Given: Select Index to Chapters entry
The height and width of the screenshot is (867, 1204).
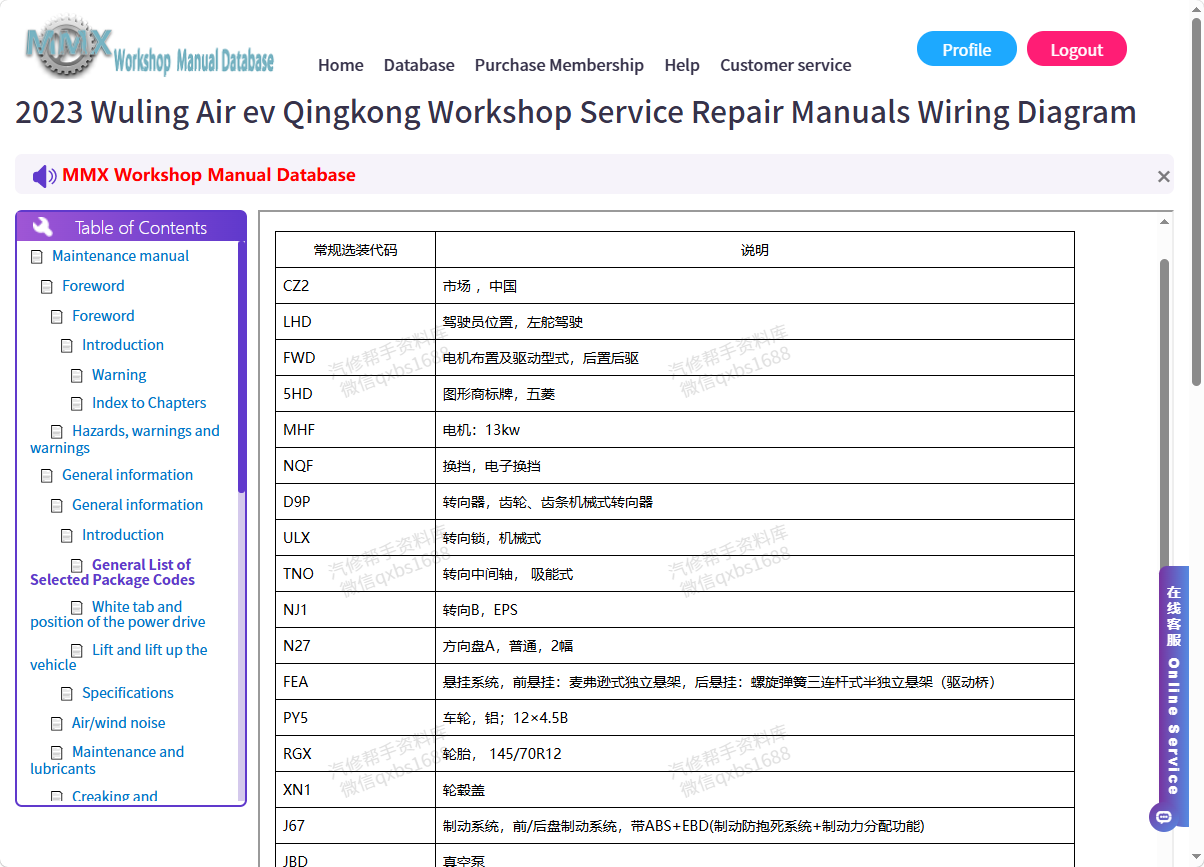Looking at the screenshot, I should [x=149, y=403].
